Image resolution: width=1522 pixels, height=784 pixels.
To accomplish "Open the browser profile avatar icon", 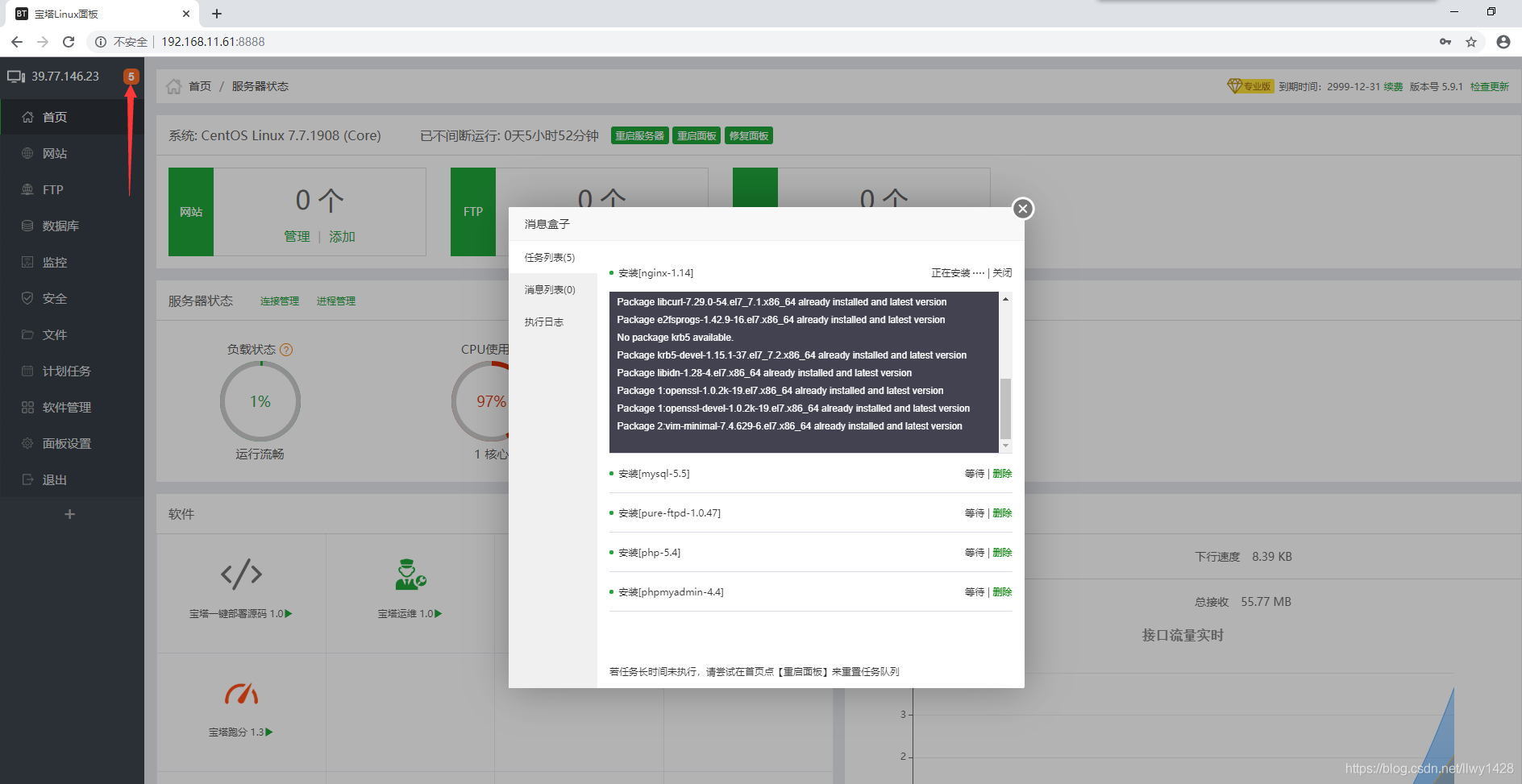I will click(1503, 42).
